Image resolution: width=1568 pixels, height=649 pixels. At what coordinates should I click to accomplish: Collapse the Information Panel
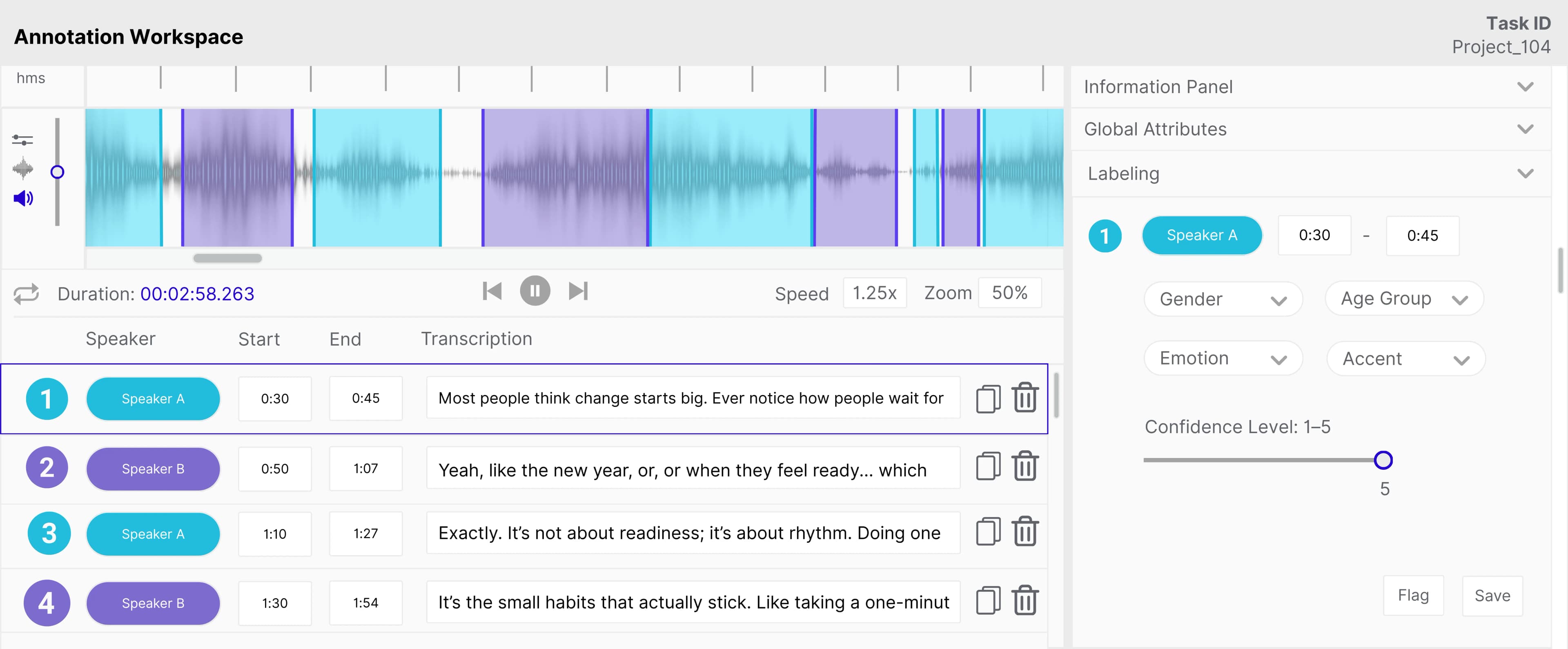click(x=1526, y=87)
